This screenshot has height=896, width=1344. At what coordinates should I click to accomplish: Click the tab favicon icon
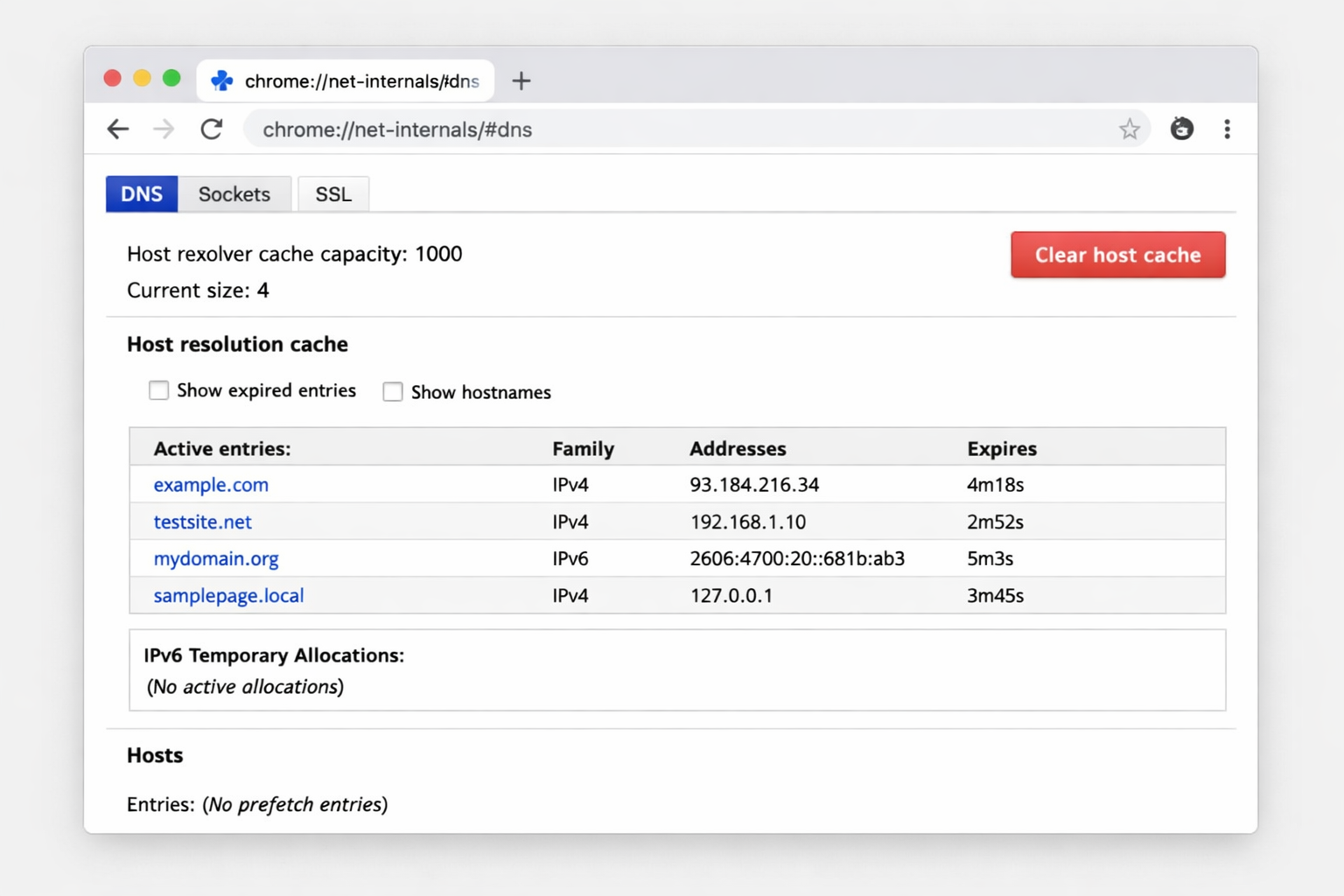(222, 81)
